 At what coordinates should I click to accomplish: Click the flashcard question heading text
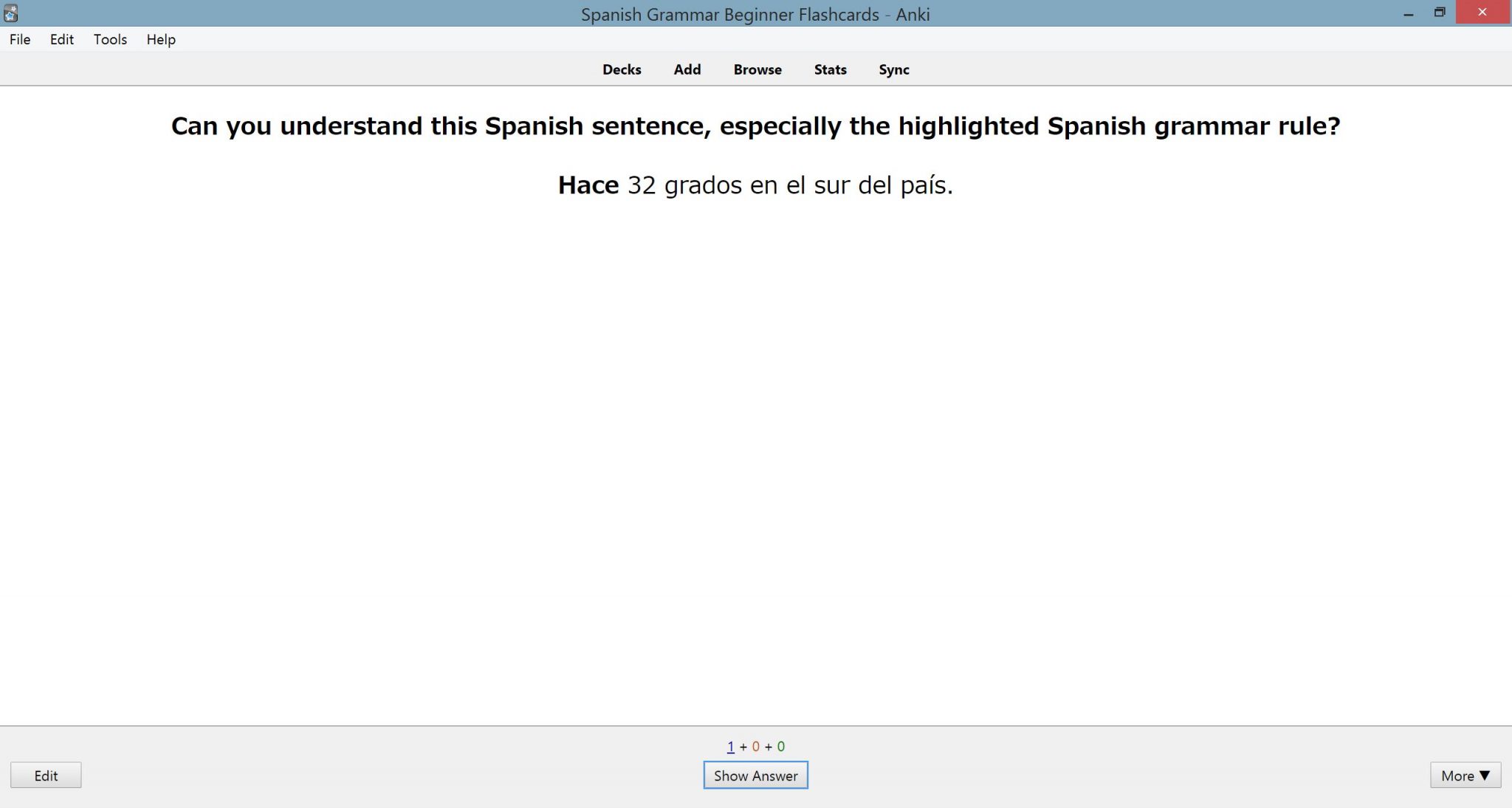click(755, 126)
